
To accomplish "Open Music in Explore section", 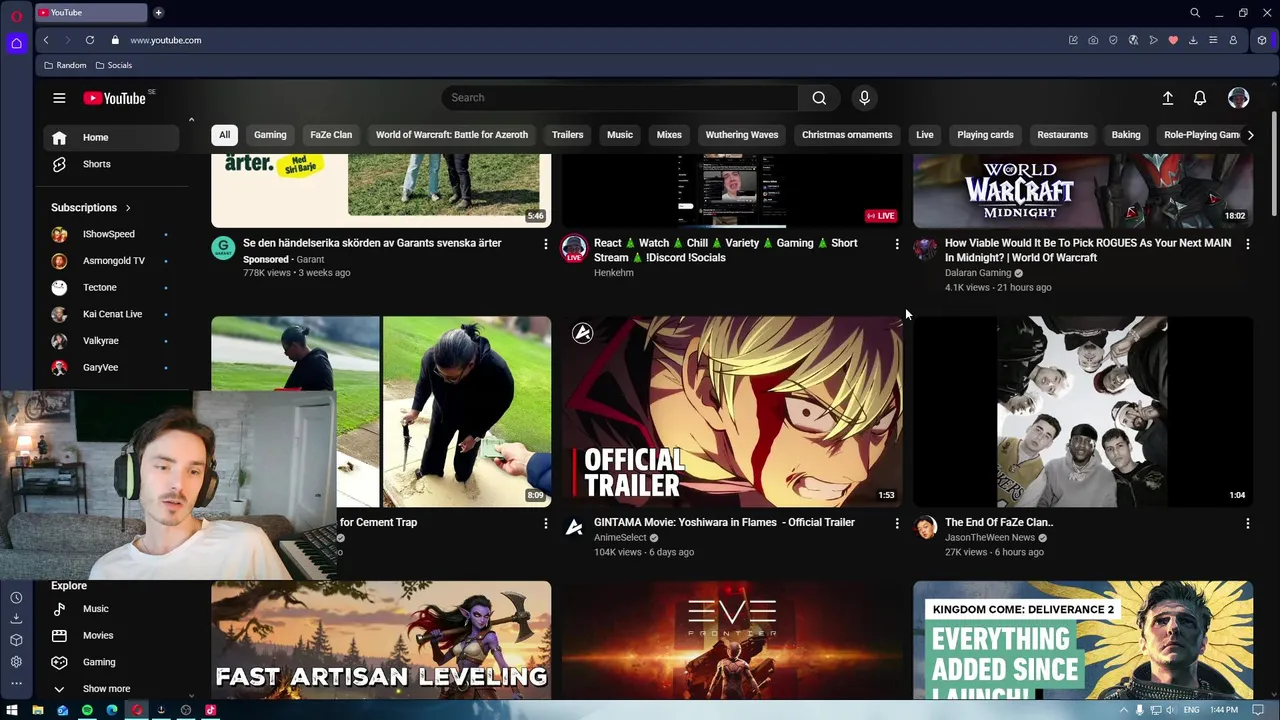I will (x=112, y=609).
